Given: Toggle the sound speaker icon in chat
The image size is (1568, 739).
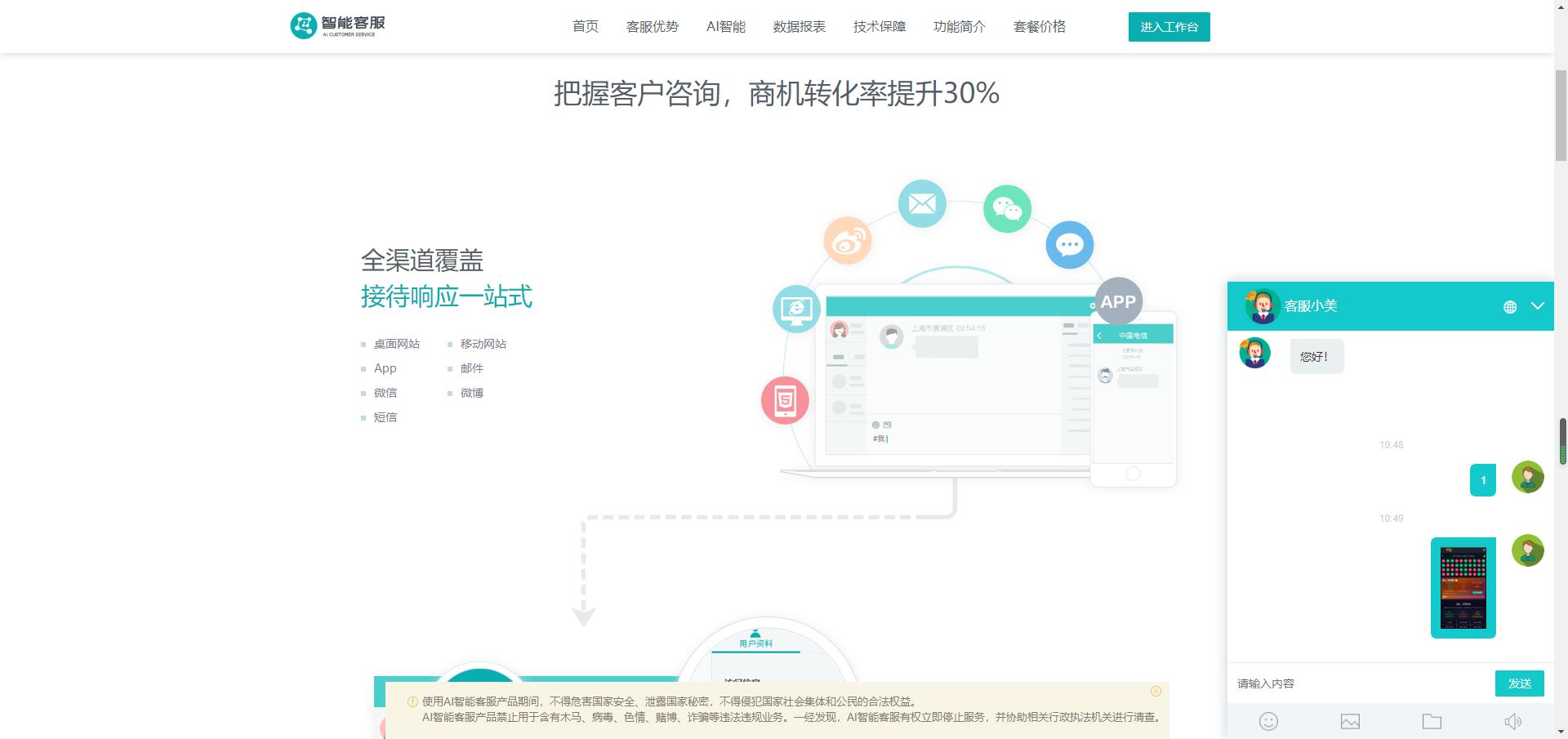Looking at the screenshot, I should pyautogui.click(x=1513, y=721).
